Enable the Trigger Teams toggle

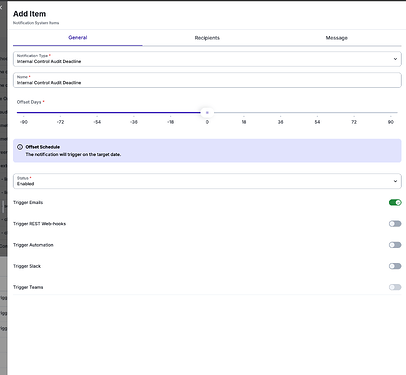(x=395, y=287)
